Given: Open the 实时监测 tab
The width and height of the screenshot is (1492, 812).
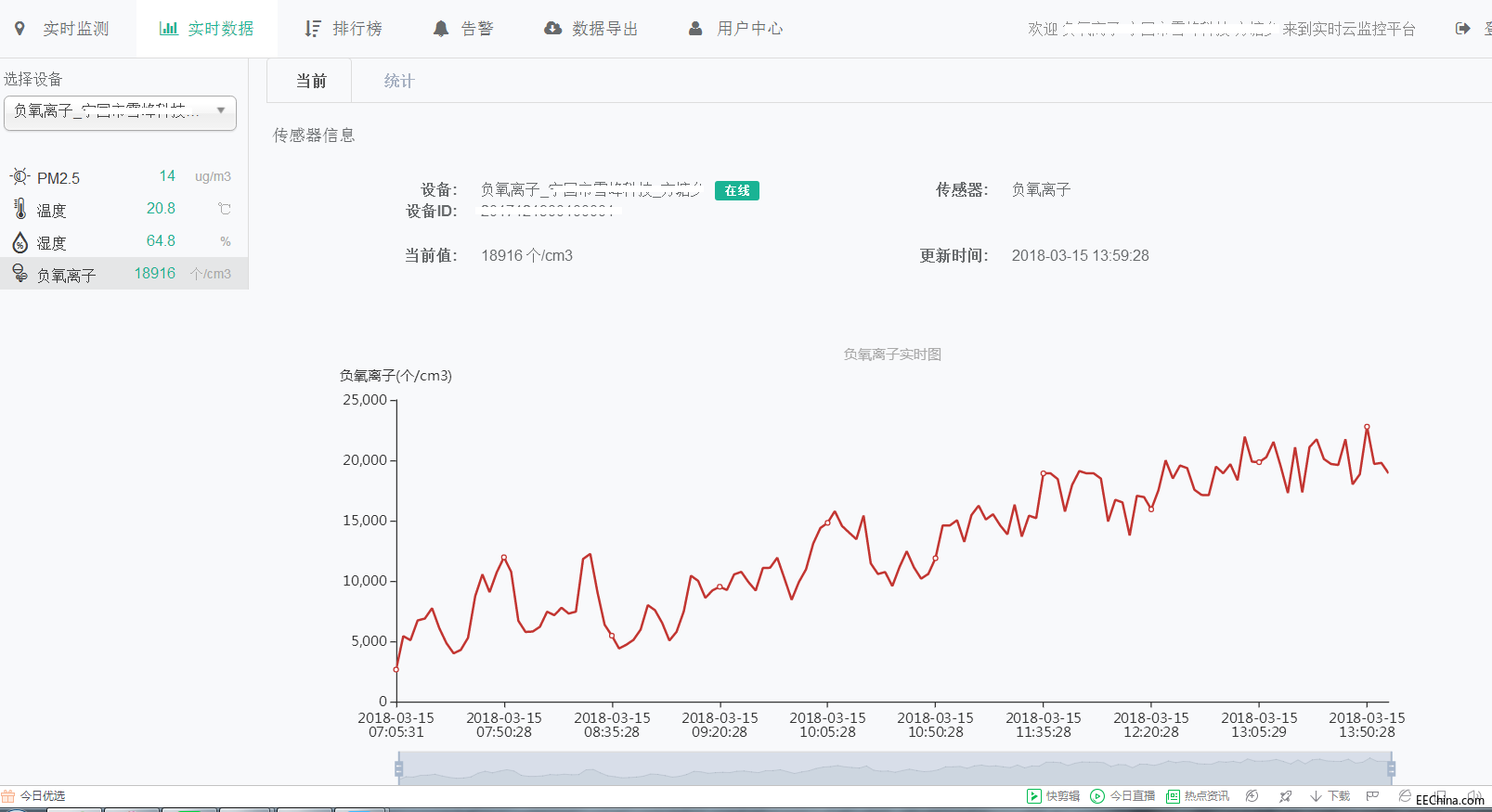Looking at the screenshot, I should (x=62, y=29).
